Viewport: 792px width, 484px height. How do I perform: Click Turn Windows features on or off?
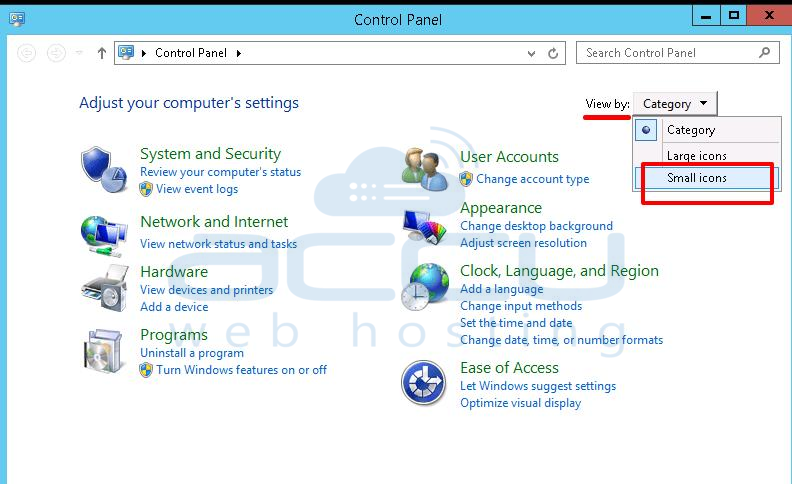coord(241,370)
